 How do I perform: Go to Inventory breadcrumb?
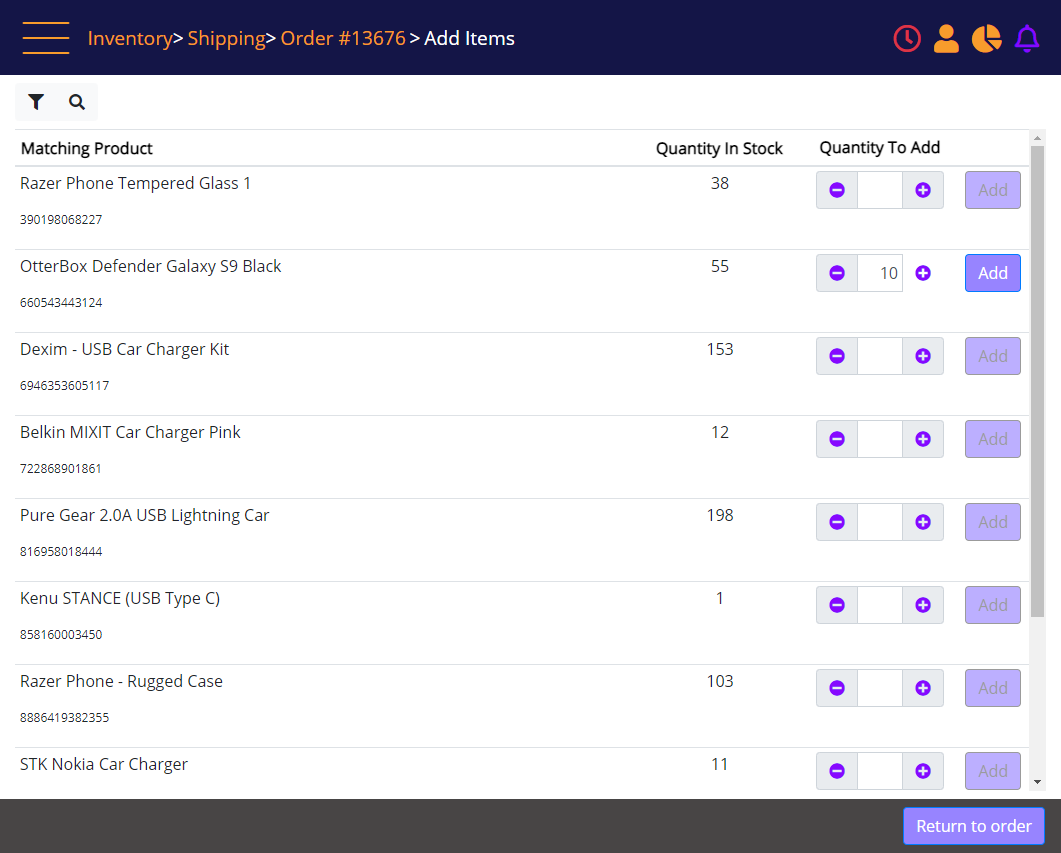point(130,39)
